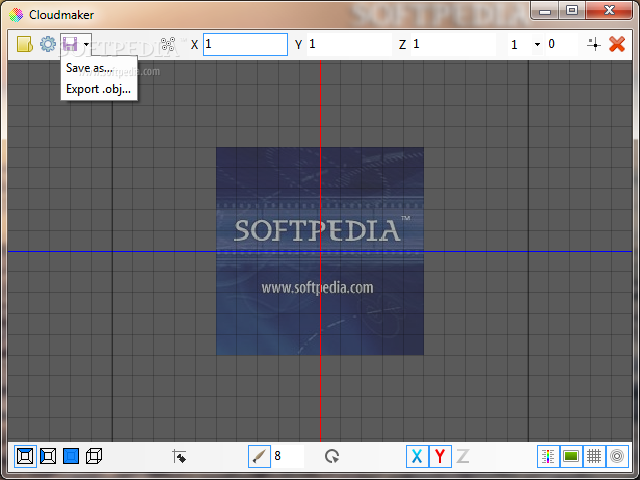640x480 pixels.
Task: Choose Save as... from the menu
Action: coord(89,68)
